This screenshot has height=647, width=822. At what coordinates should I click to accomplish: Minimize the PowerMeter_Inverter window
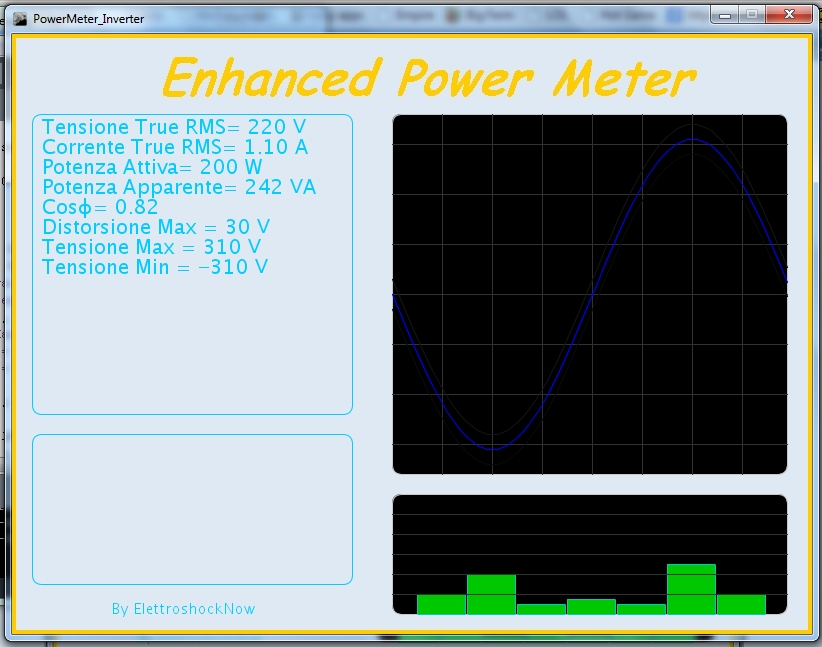(725, 15)
